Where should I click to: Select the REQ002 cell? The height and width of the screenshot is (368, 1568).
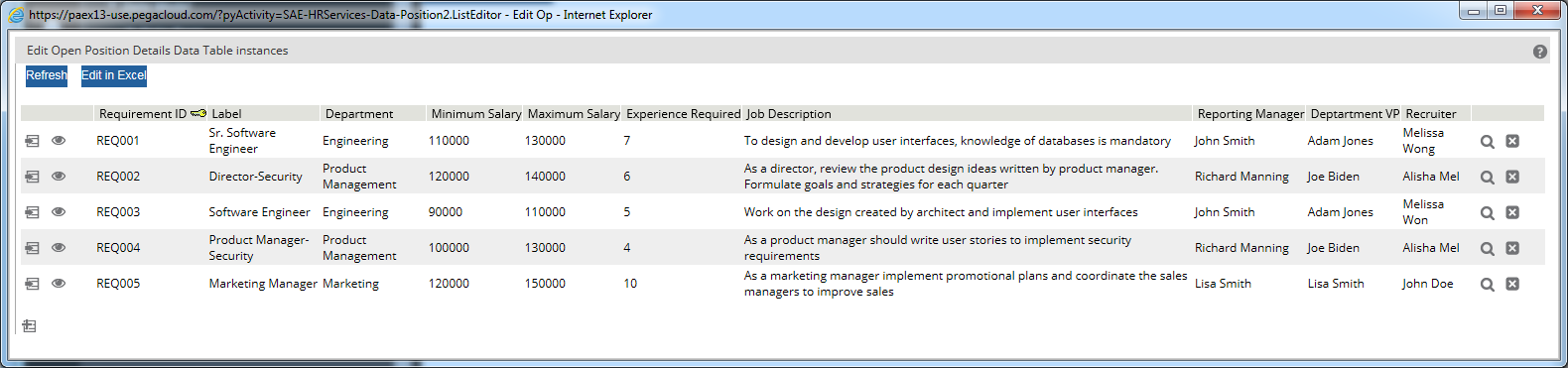[118, 177]
